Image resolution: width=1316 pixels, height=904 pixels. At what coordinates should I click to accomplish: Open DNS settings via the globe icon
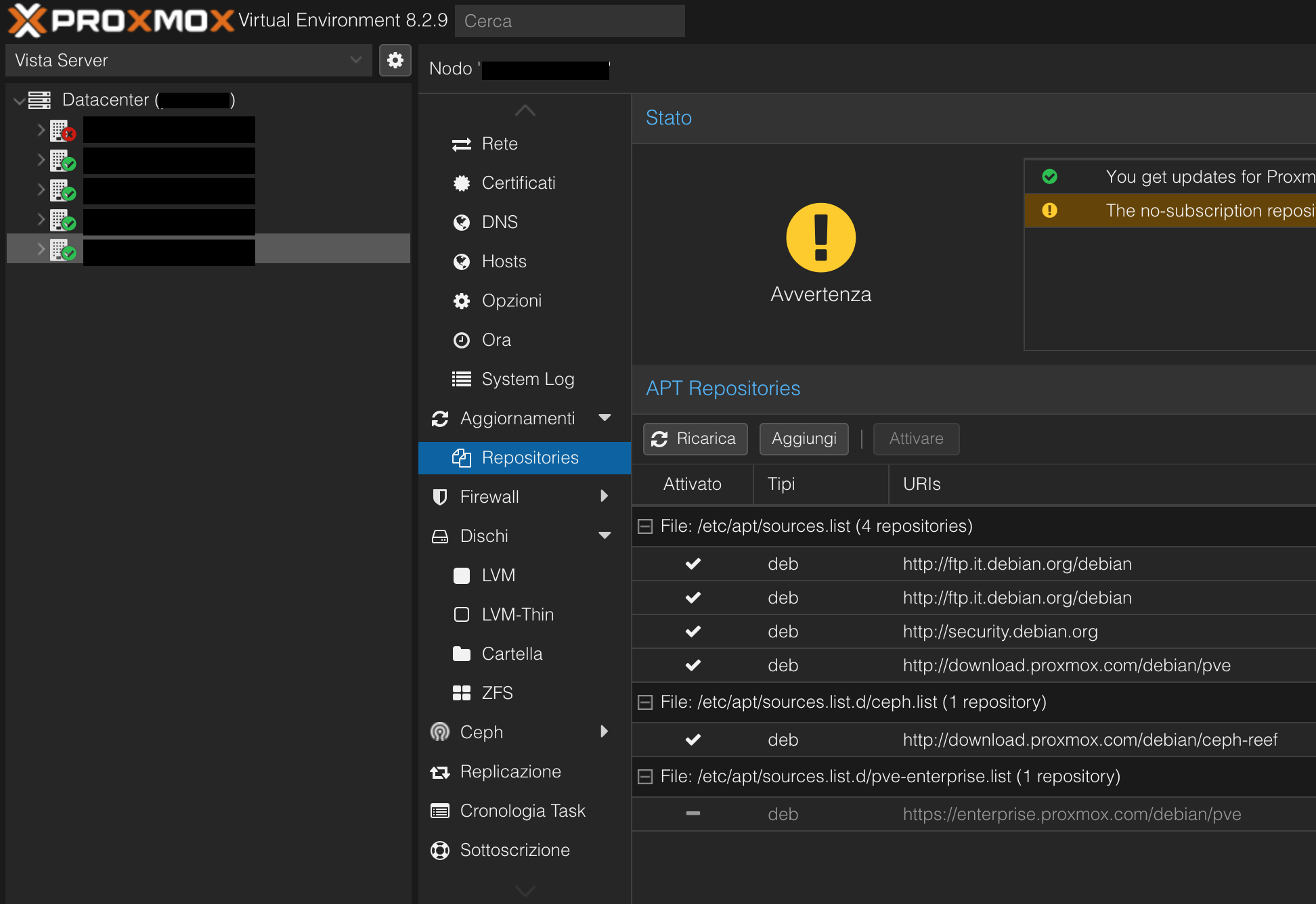pos(462,222)
